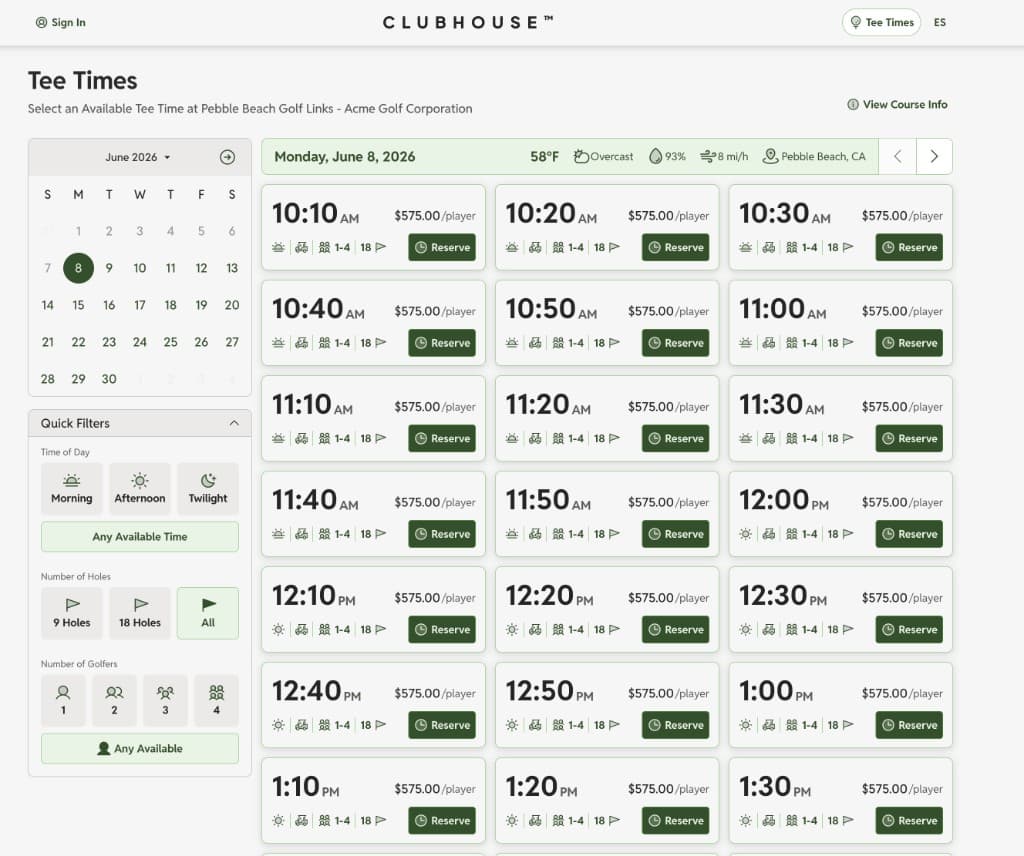Viewport: 1024px width, 856px height.
Task: Click the sunrise icon on 11:20 AM card
Action: click(x=512, y=439)
